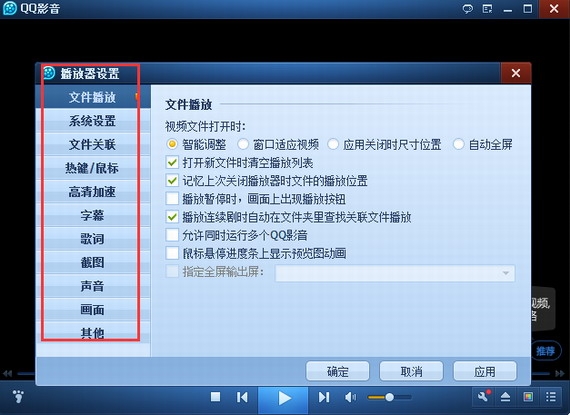The height and width of the screenshot is (415, 570).
Task: Open the speech bubble feedback icon
Action: click(467, 9)
